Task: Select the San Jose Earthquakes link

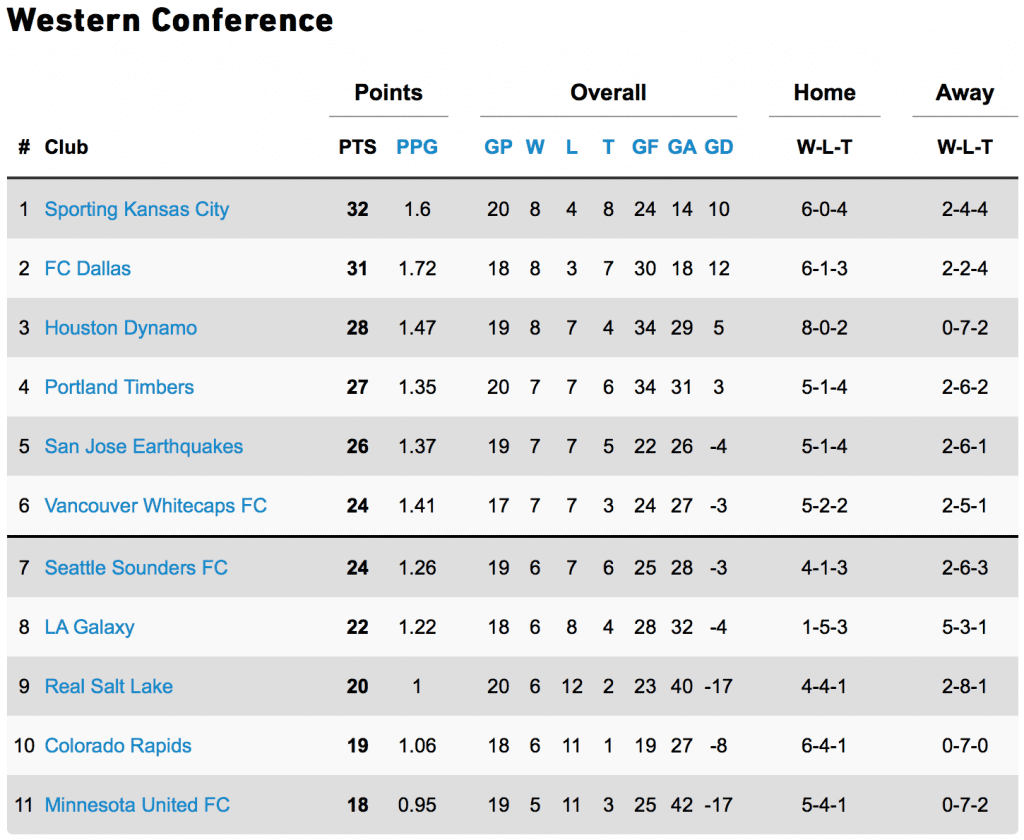Action: (x=144, y=447)
